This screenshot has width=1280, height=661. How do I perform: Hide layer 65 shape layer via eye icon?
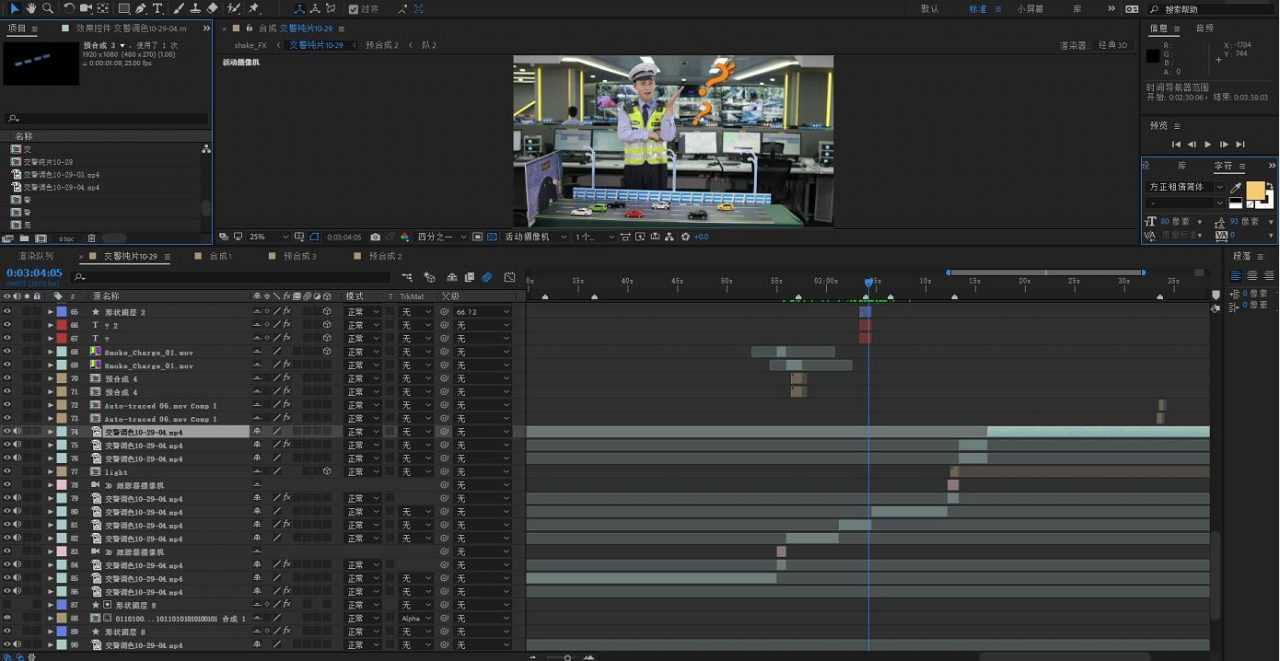coord(7,312)
